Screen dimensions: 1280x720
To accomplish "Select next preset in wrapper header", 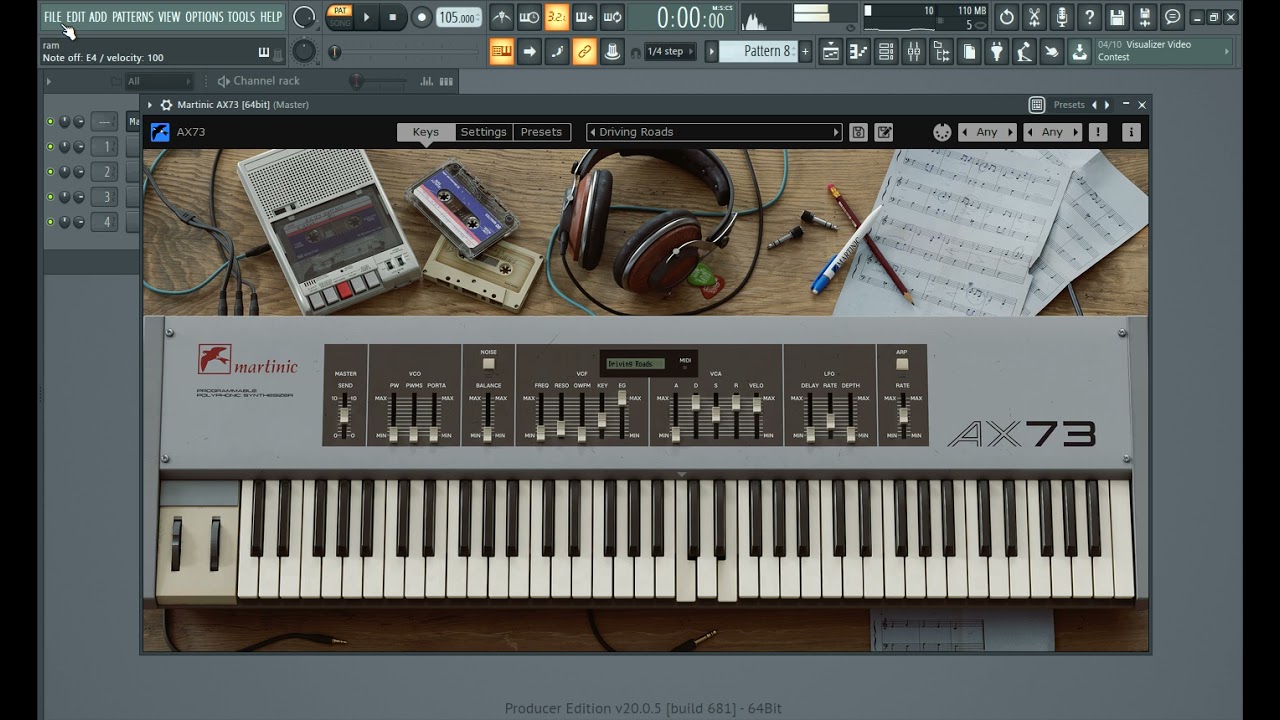I will pos(1106,105).
